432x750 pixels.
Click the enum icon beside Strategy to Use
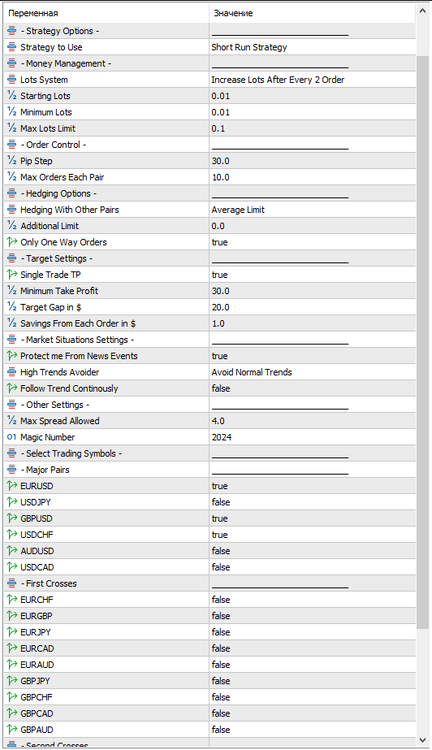(x=12, y=47)
